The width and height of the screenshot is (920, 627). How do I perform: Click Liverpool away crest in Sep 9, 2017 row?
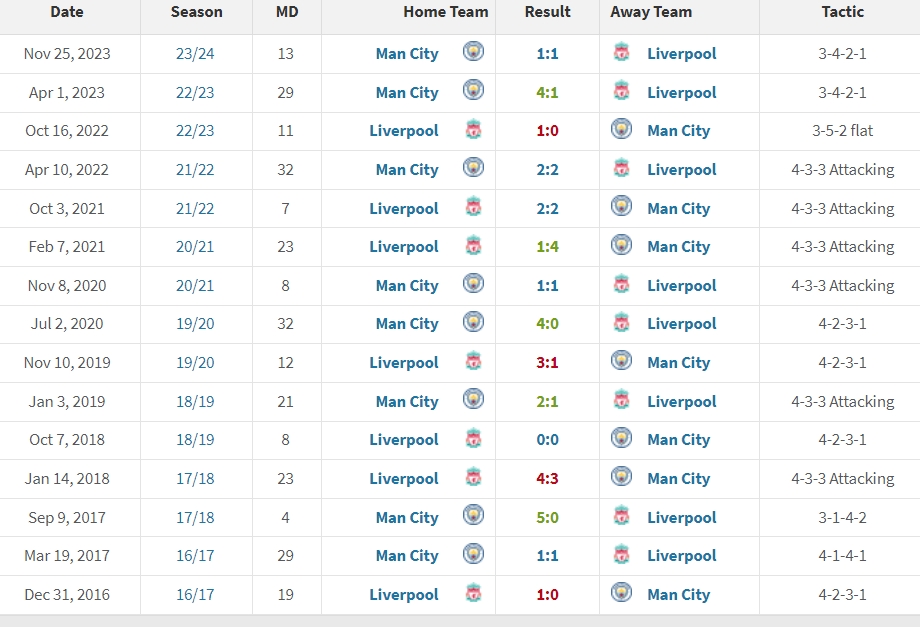coord(621,517)
